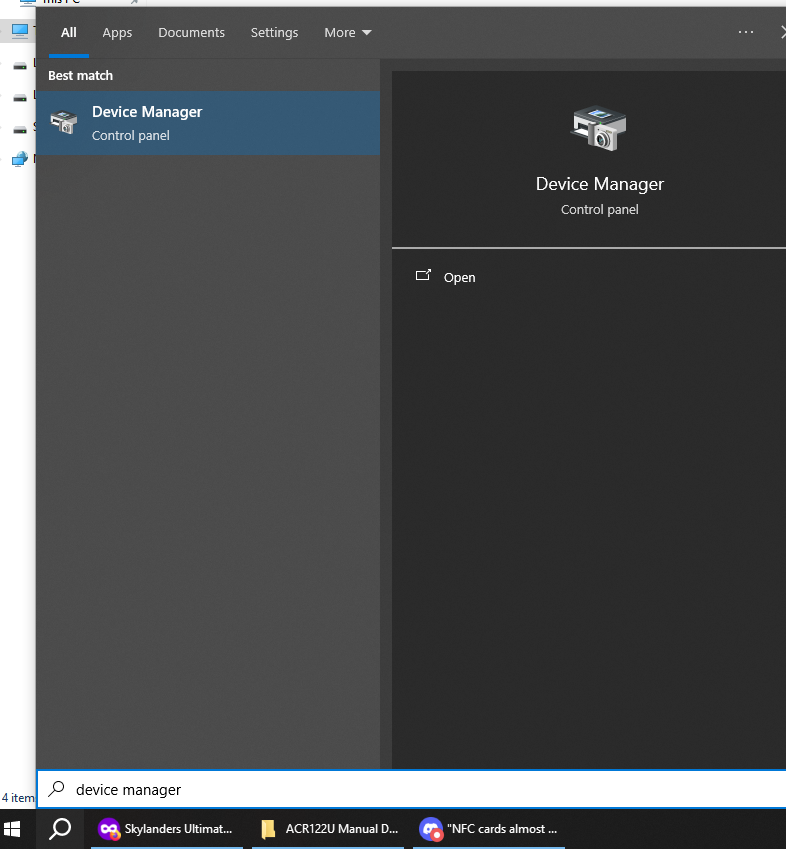The height and width of the screenshot is (849, 800).
Task: Select the Device Manager best match result
Action: pos(208,123)
